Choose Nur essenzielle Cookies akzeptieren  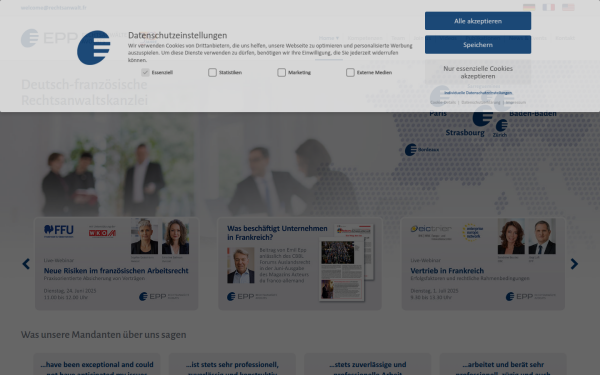click(x=478, y=72)
